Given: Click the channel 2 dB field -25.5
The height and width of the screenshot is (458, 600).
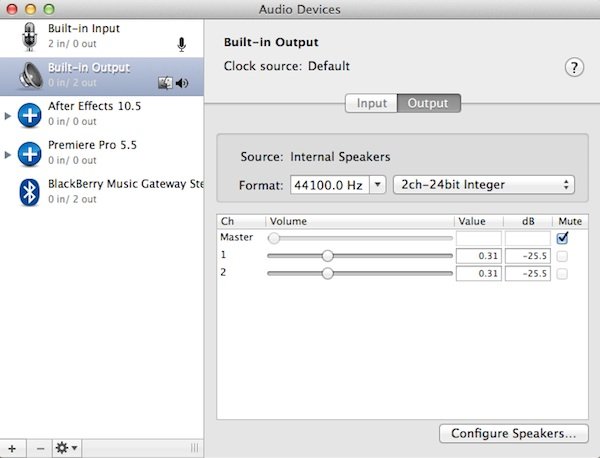Looking at the screenshot, I should (x=528, y=274).
